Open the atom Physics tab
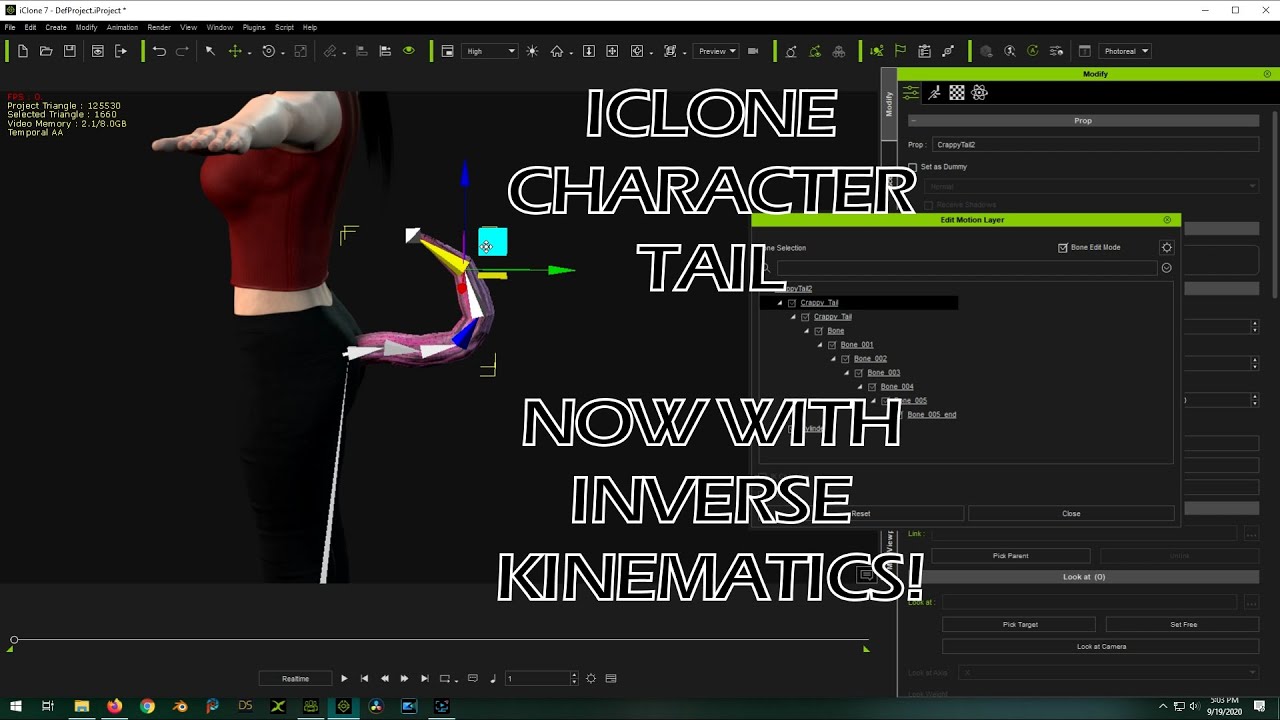 pos(980,92)
